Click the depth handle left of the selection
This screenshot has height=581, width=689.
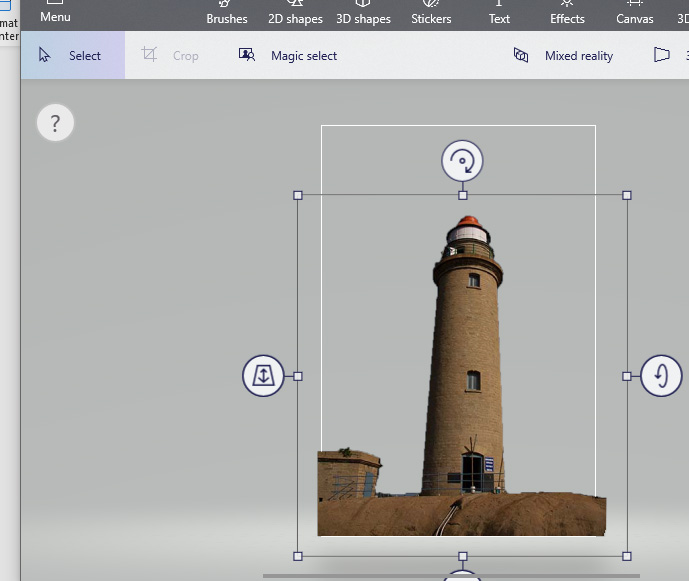tap(263, 376)
